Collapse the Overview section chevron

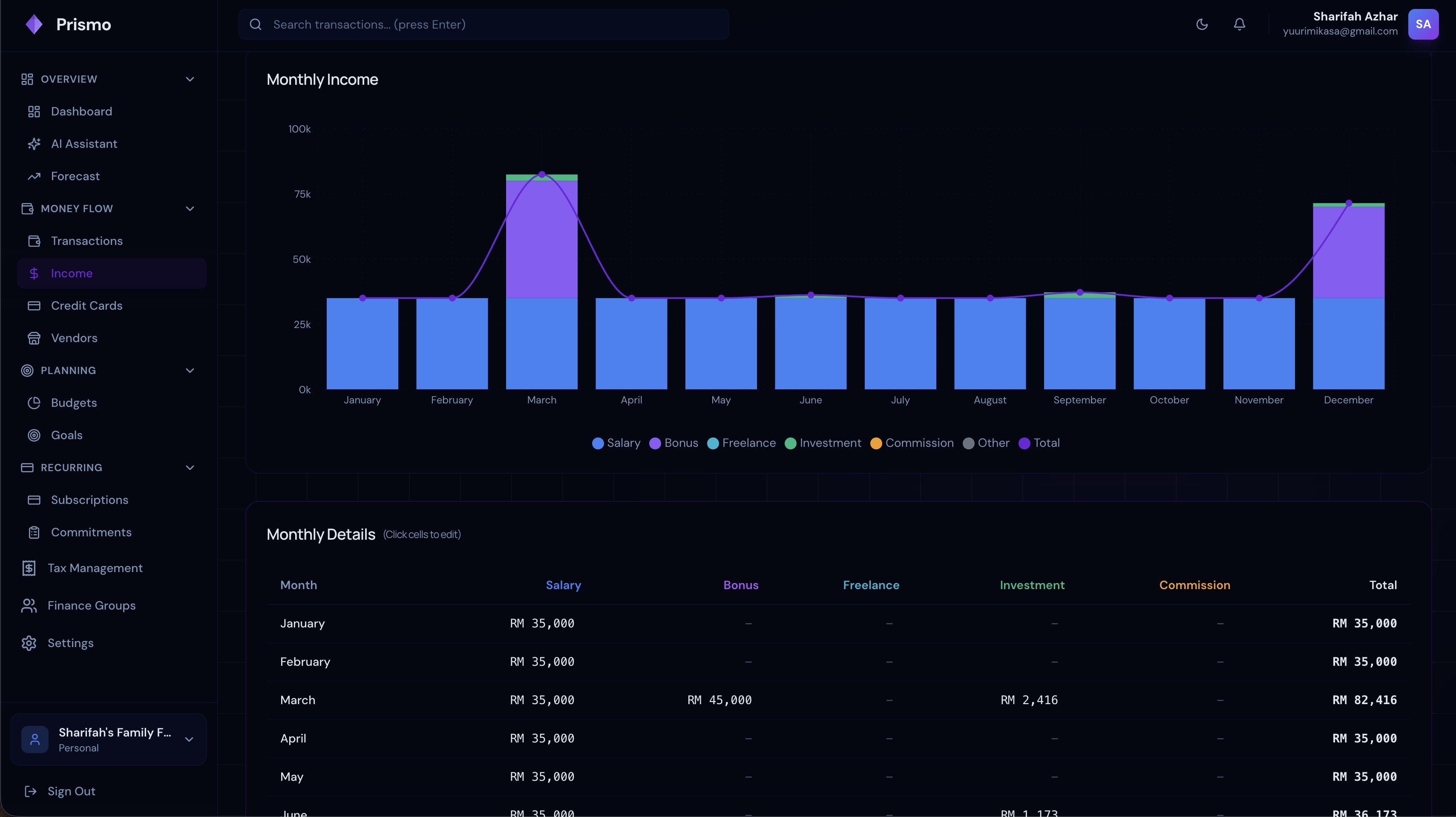190,79
